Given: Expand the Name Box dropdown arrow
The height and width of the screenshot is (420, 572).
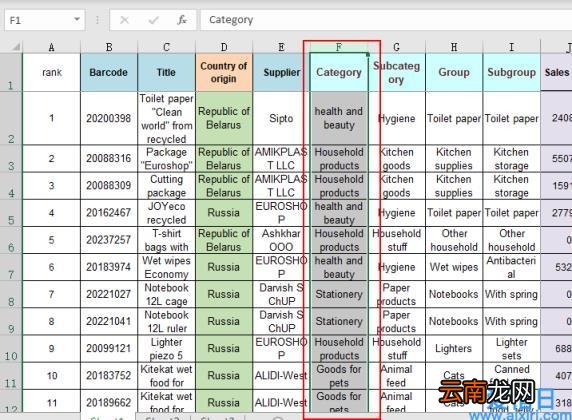Looking at the screenshot, I should click(77, 19).
